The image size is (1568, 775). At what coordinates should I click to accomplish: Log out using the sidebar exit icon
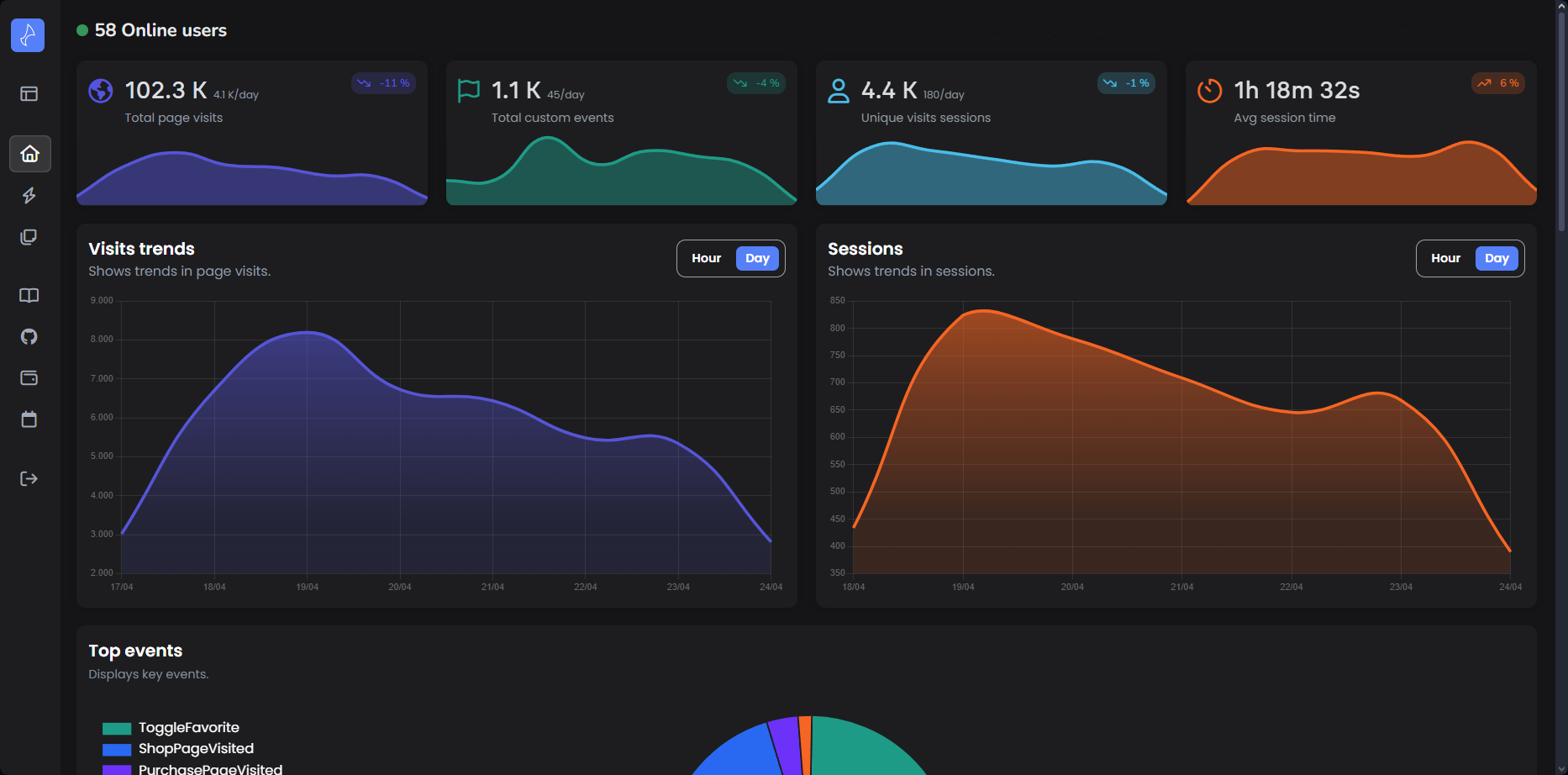click(29, 478)
